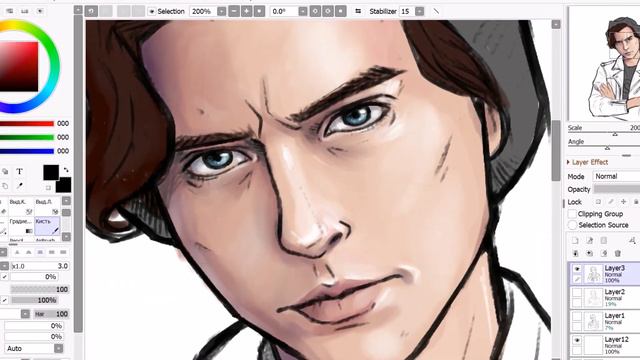
Task: Click the layer Opacity slider
Action: (616, 189)
